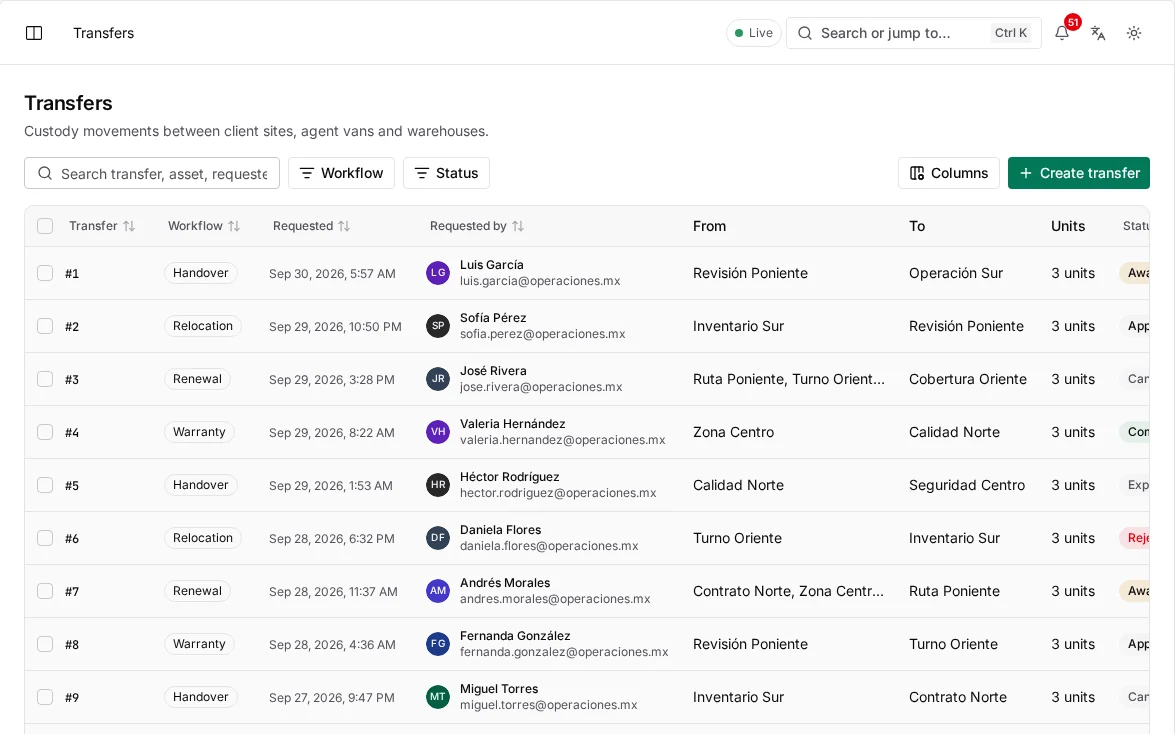1175x734 pixels.
Task: Click Relocation tag on transfer #2
Action: pyautogui.click(x=203, y=326)
